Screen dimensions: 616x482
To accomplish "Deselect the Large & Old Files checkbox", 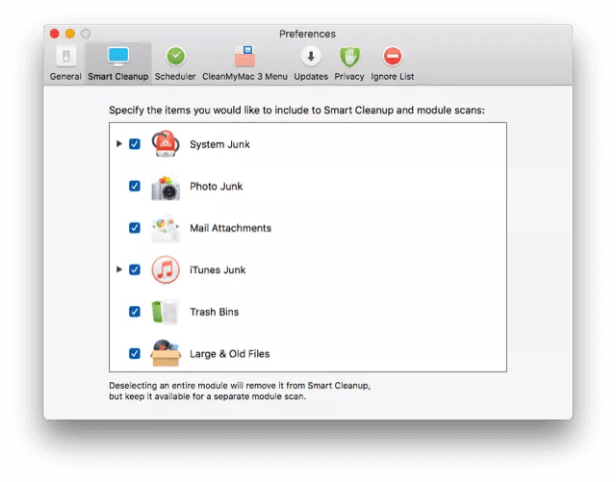I will coord(135,354).
